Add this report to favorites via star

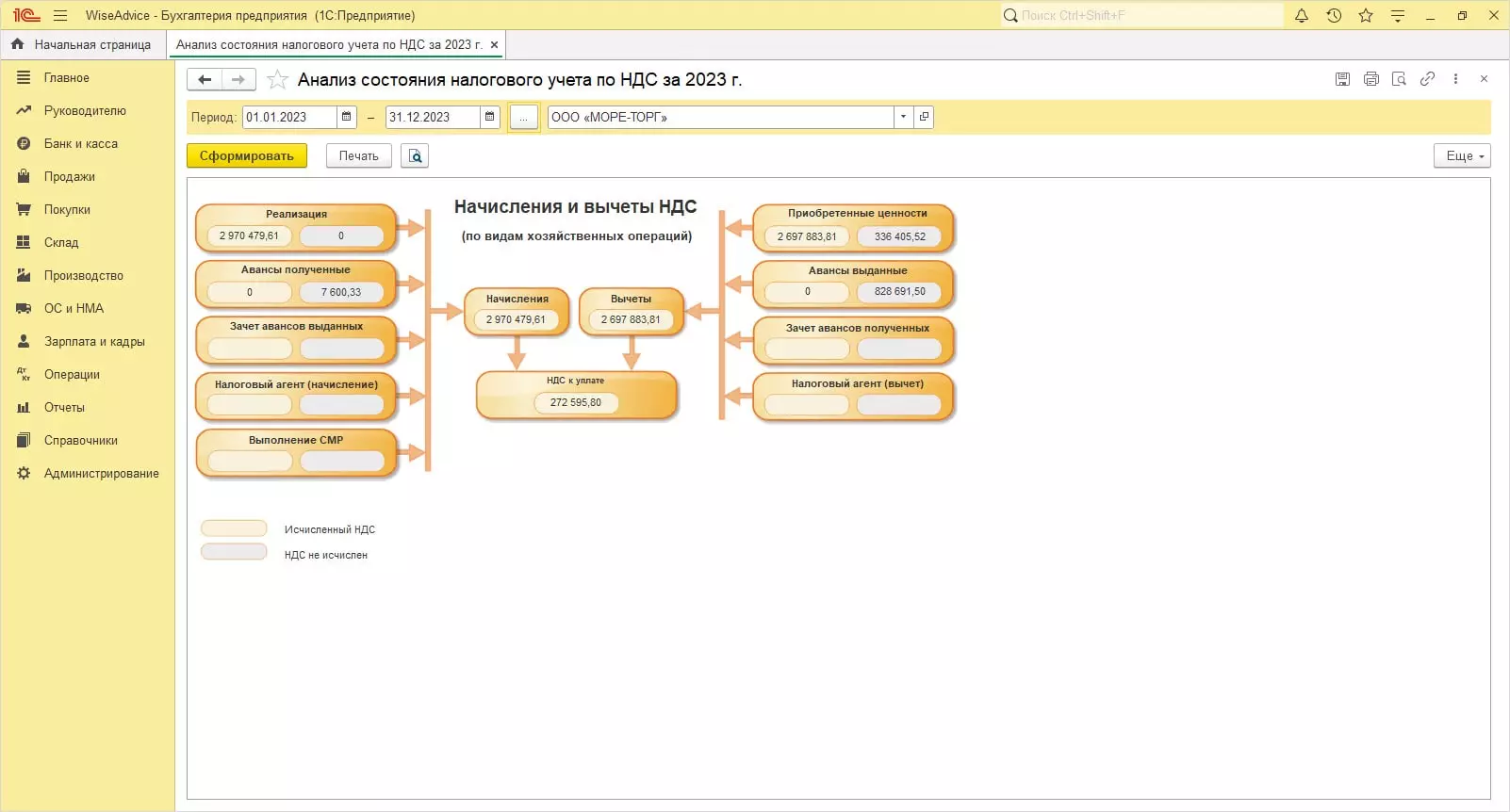click(277, 79)
